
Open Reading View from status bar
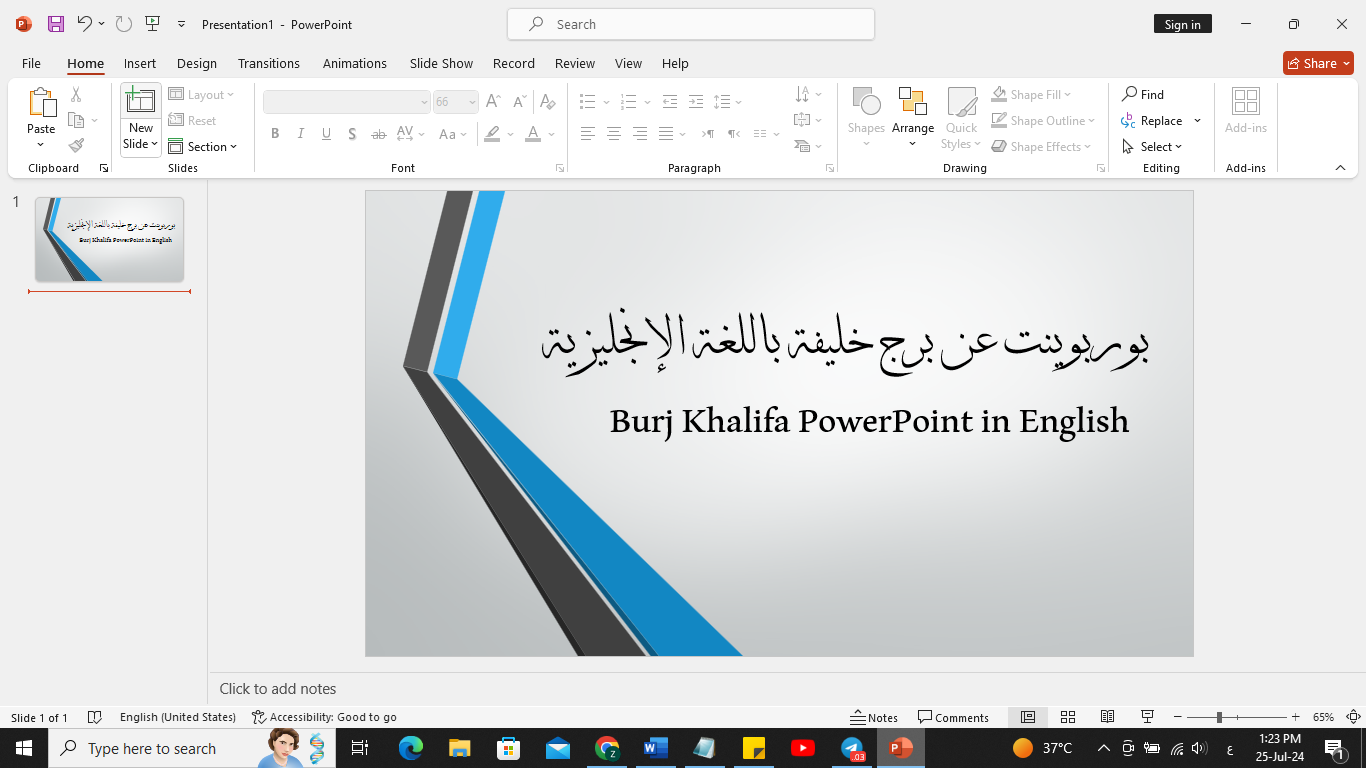[1108, 717]
